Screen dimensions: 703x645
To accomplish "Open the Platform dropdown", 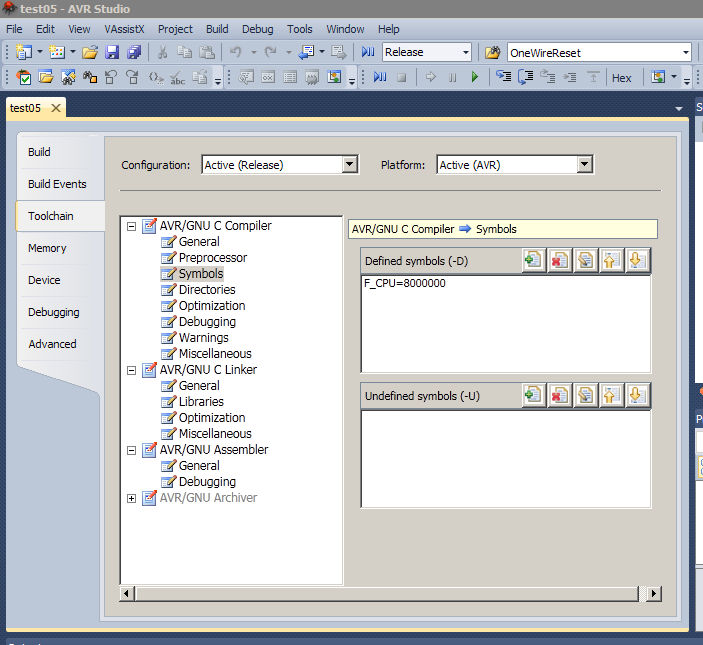I will coord(584,165).
